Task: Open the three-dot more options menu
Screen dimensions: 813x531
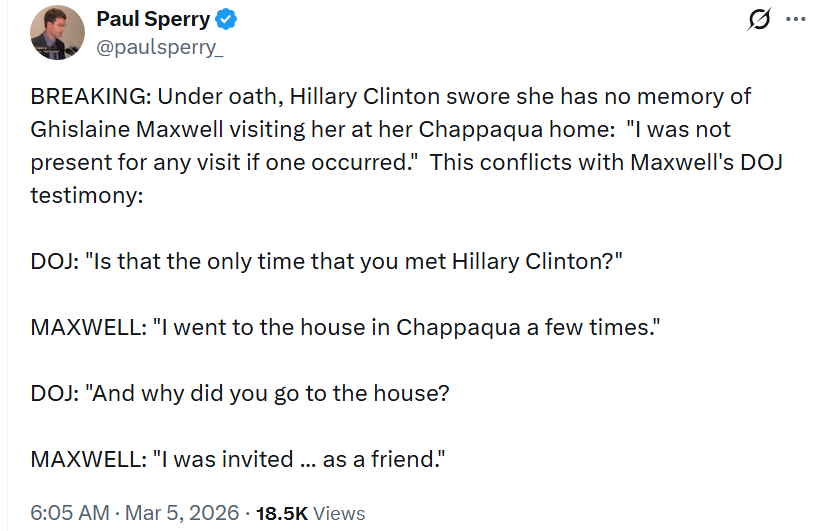Action: pos(795,20)
